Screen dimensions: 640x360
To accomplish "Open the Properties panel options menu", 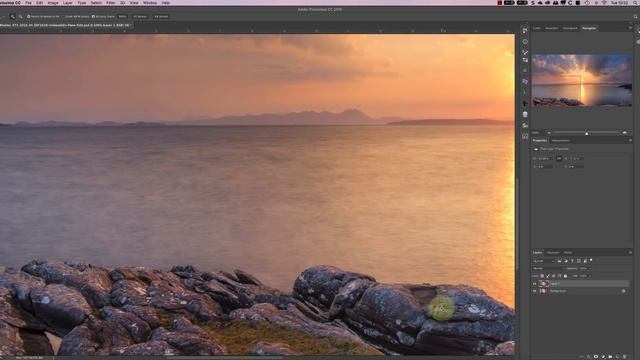I will [x=630, y=140].
